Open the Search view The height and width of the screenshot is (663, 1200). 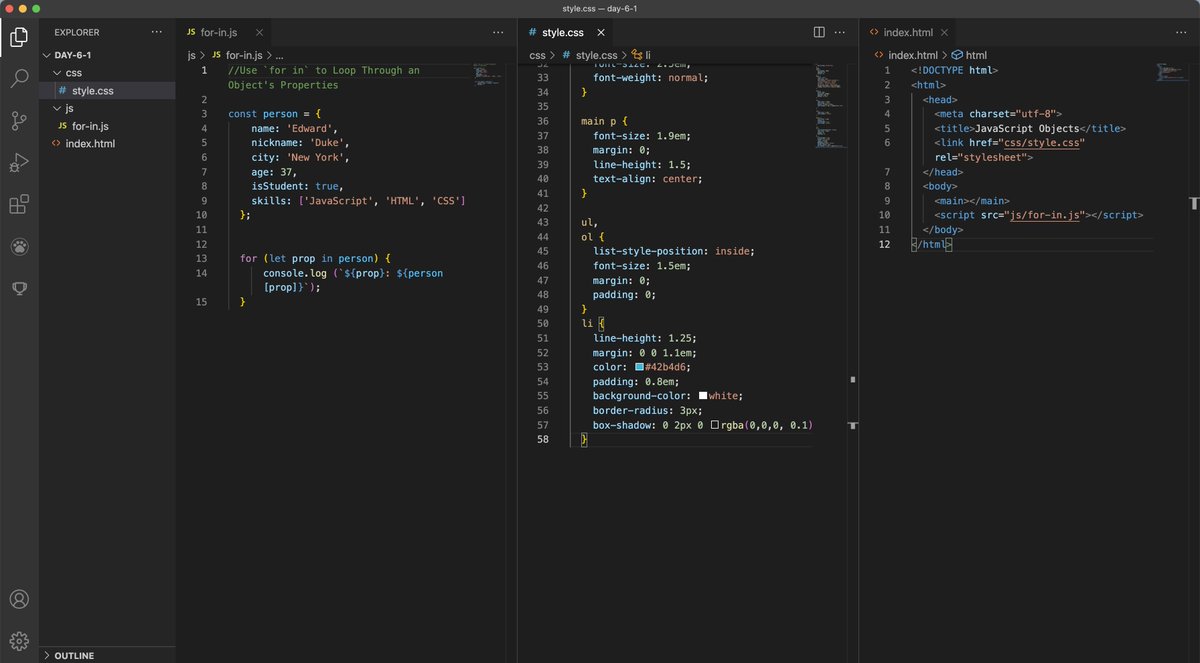[x=19, y=79]
